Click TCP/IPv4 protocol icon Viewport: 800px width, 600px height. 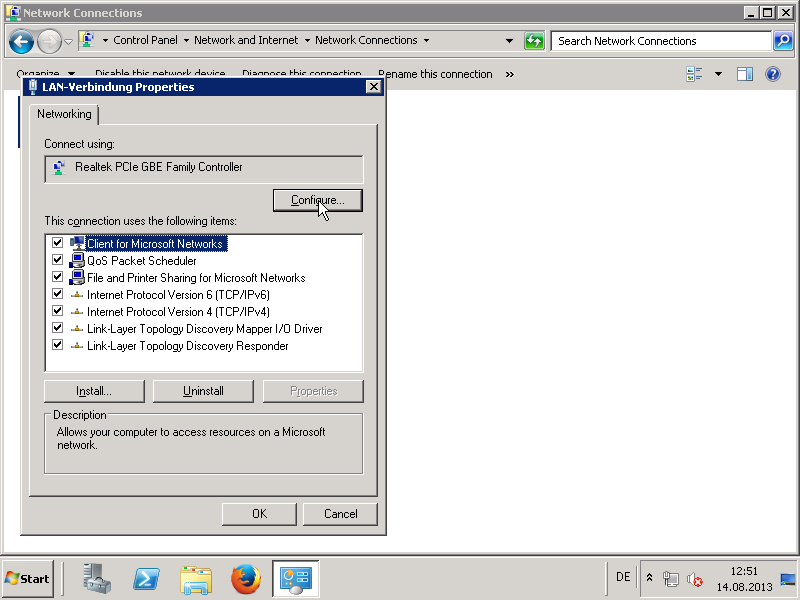pyautogui.click(x=77, y=311)
